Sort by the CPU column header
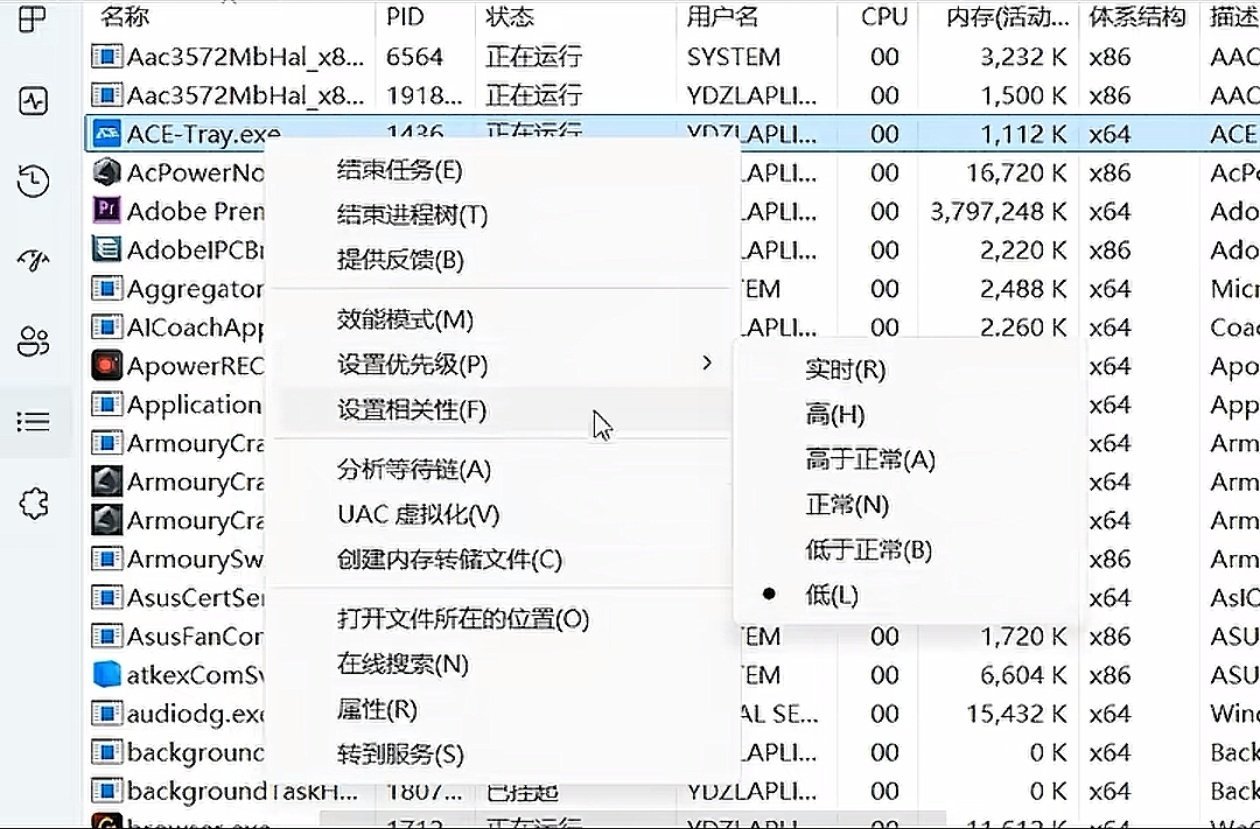The height and width of the screenshot is (829, 1260). [x=884, y=17]
